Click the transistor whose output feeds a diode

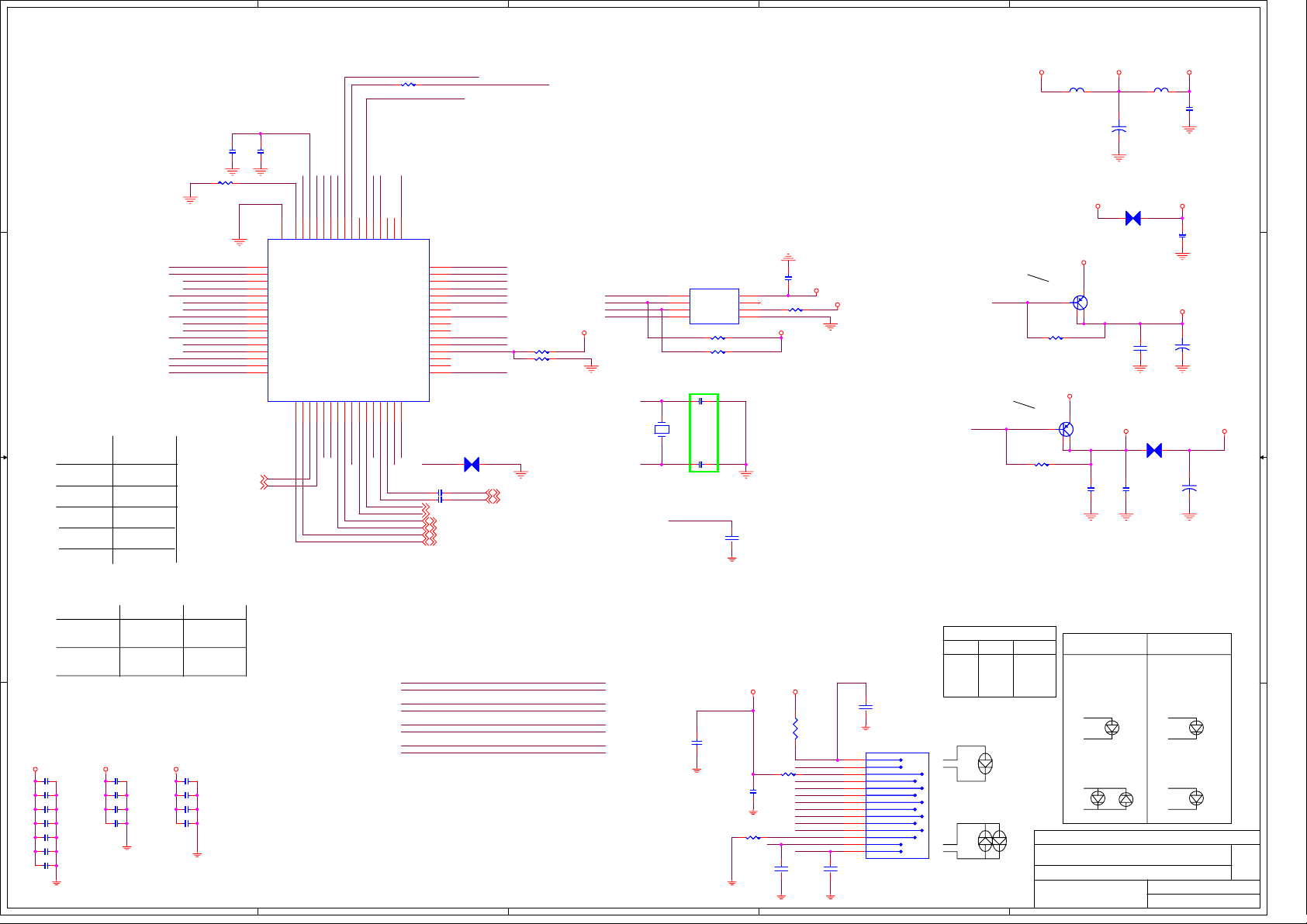click(1067, 429)
